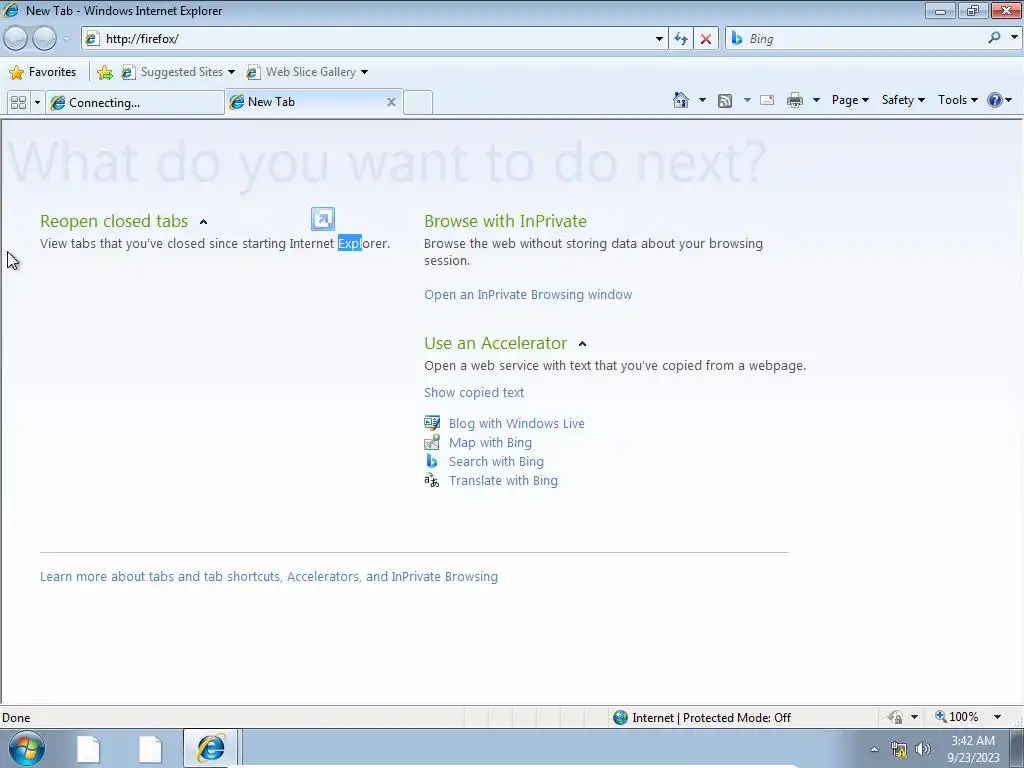The image size is (1024, 768).
Task: Click Open an InPrivate Browsing window link
Action: point(528,295)
